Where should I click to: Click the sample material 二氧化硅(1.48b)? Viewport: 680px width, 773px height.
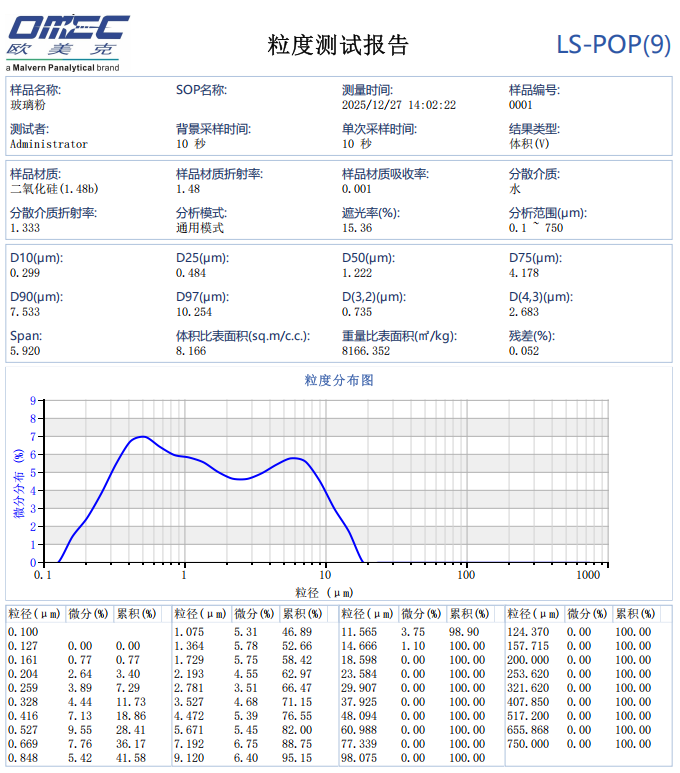coord(54,189)
